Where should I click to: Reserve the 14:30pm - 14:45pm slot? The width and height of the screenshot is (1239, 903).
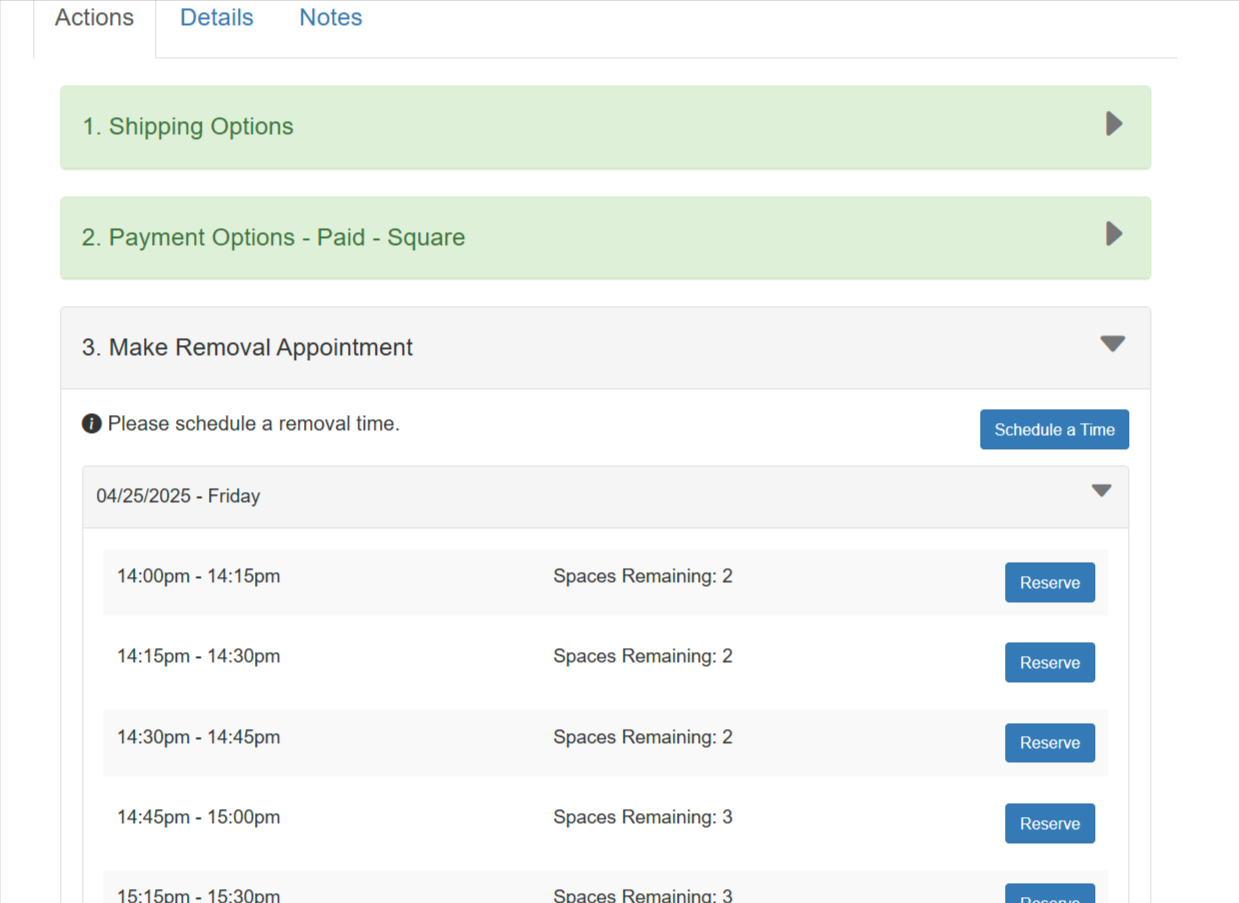(x=1049, y=743)
